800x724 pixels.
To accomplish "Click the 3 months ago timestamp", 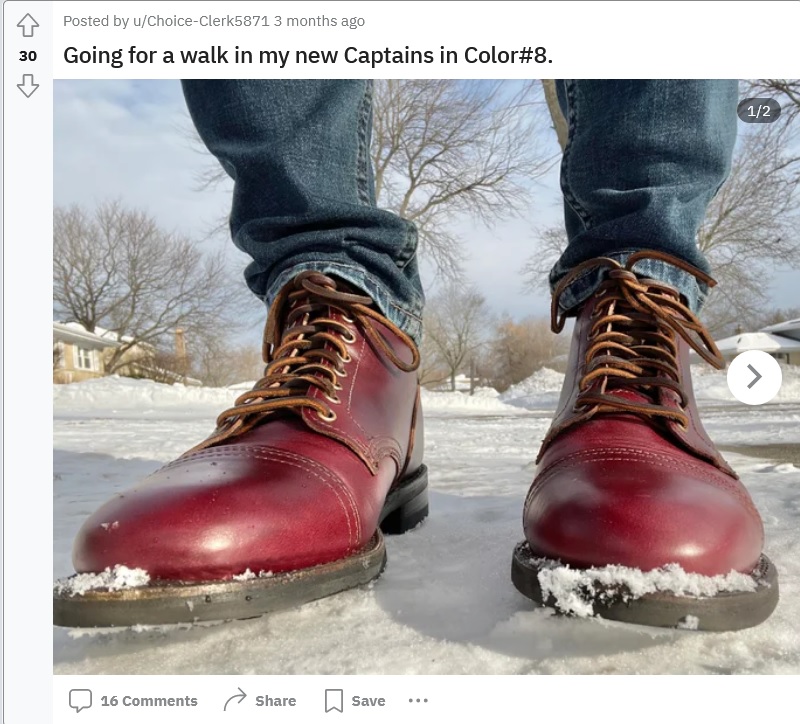I will (x=319, y=21).
